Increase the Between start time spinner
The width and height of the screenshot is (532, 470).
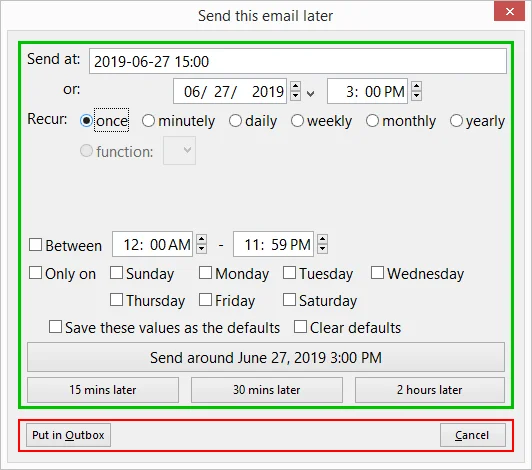pyautogui.click(x=202, y=239)
